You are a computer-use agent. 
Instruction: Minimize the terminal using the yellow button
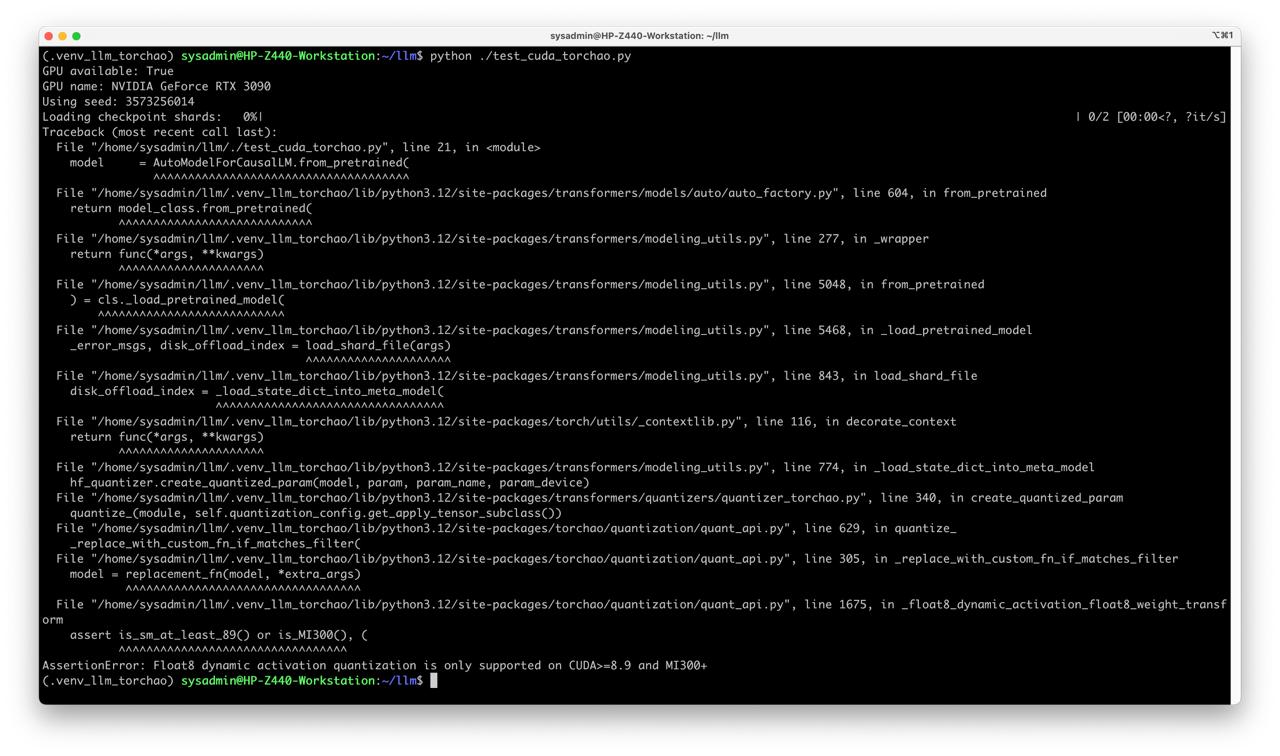pos(62,36)
